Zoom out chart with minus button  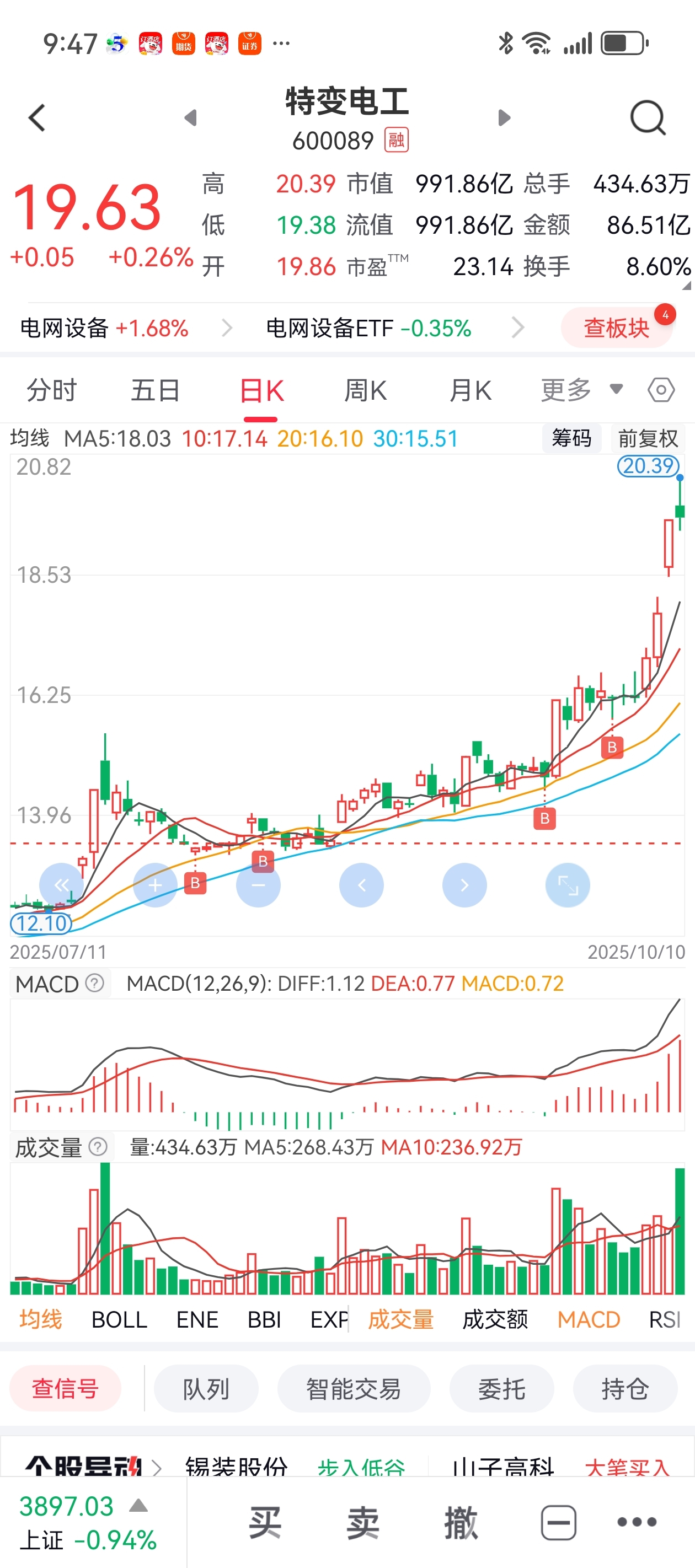(x=258, y=885)
